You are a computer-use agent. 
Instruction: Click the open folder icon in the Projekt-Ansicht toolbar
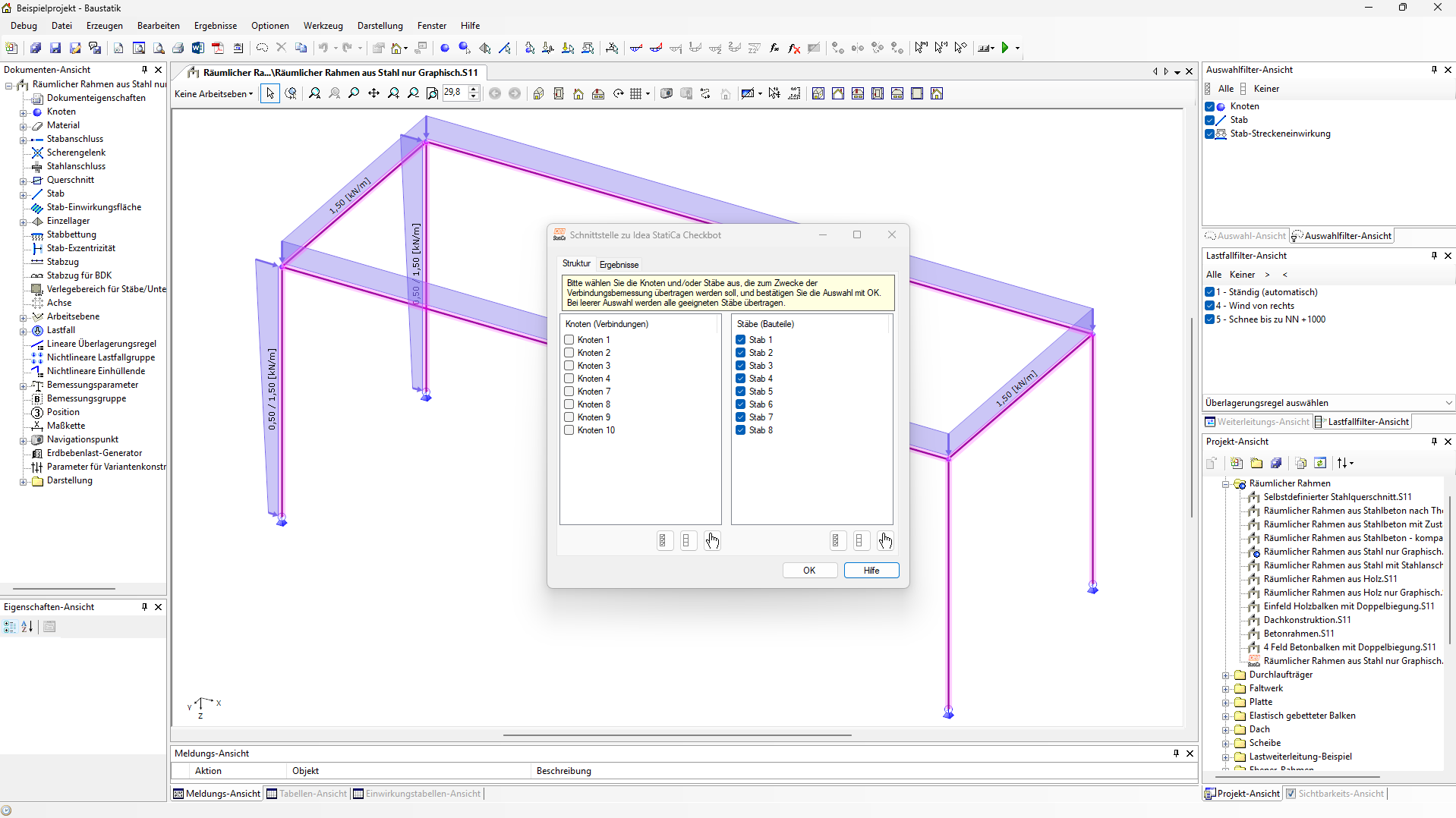1256,463
